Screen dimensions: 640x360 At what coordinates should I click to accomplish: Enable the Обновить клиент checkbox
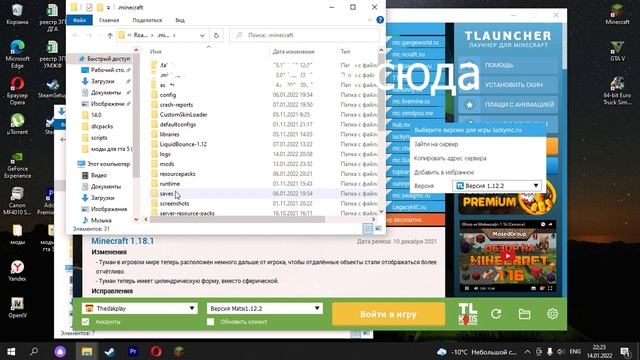tap(211, 322)
